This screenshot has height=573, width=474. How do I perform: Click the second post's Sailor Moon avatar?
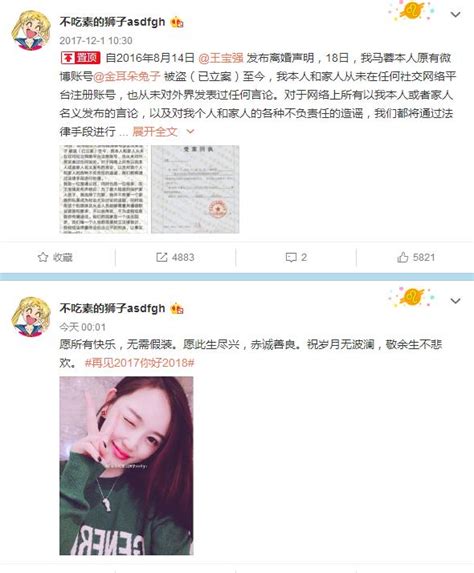pyautogui.click(x=31, y=317)
